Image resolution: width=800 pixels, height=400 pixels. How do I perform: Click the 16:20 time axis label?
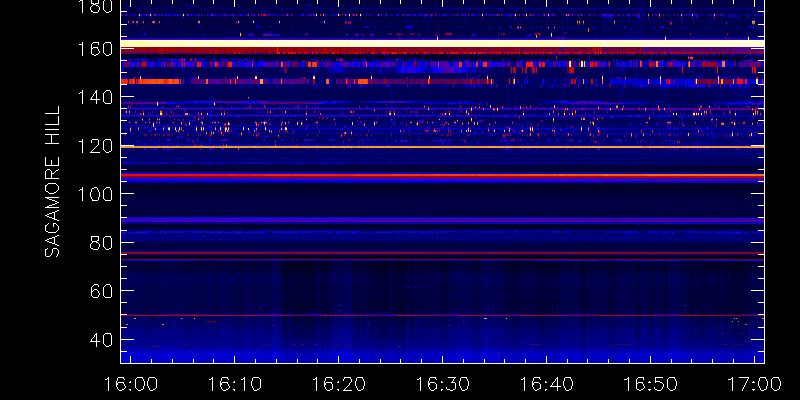point(338,384)
